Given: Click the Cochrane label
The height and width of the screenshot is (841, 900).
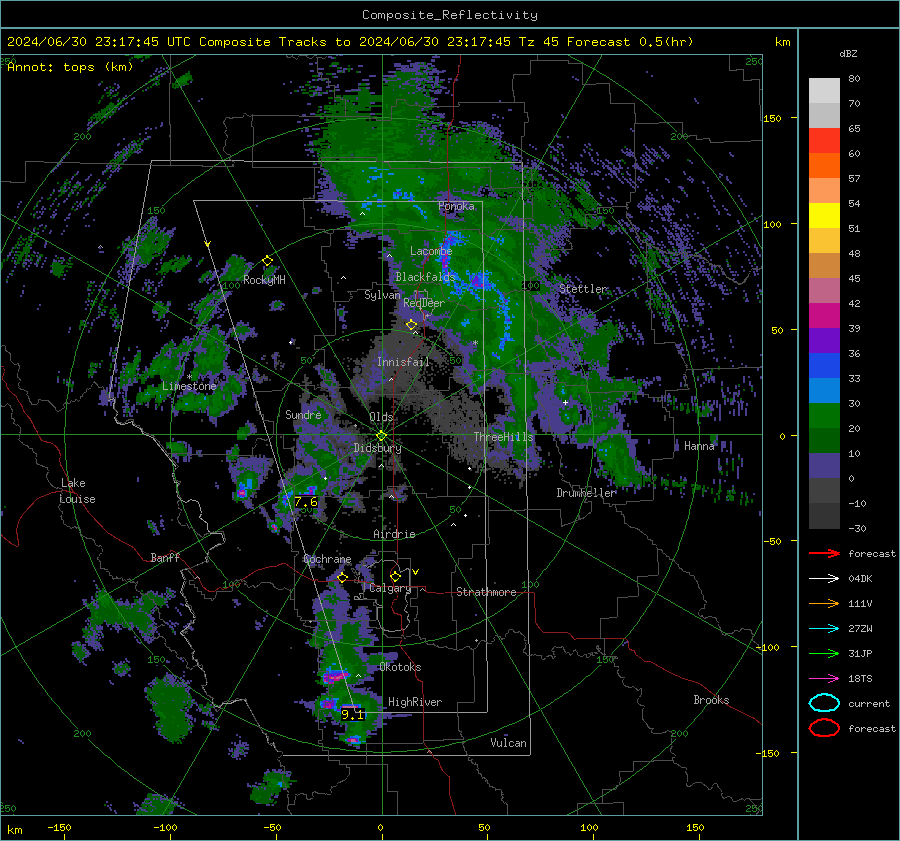Looking at the screenshot, I should tap(327, 559).
